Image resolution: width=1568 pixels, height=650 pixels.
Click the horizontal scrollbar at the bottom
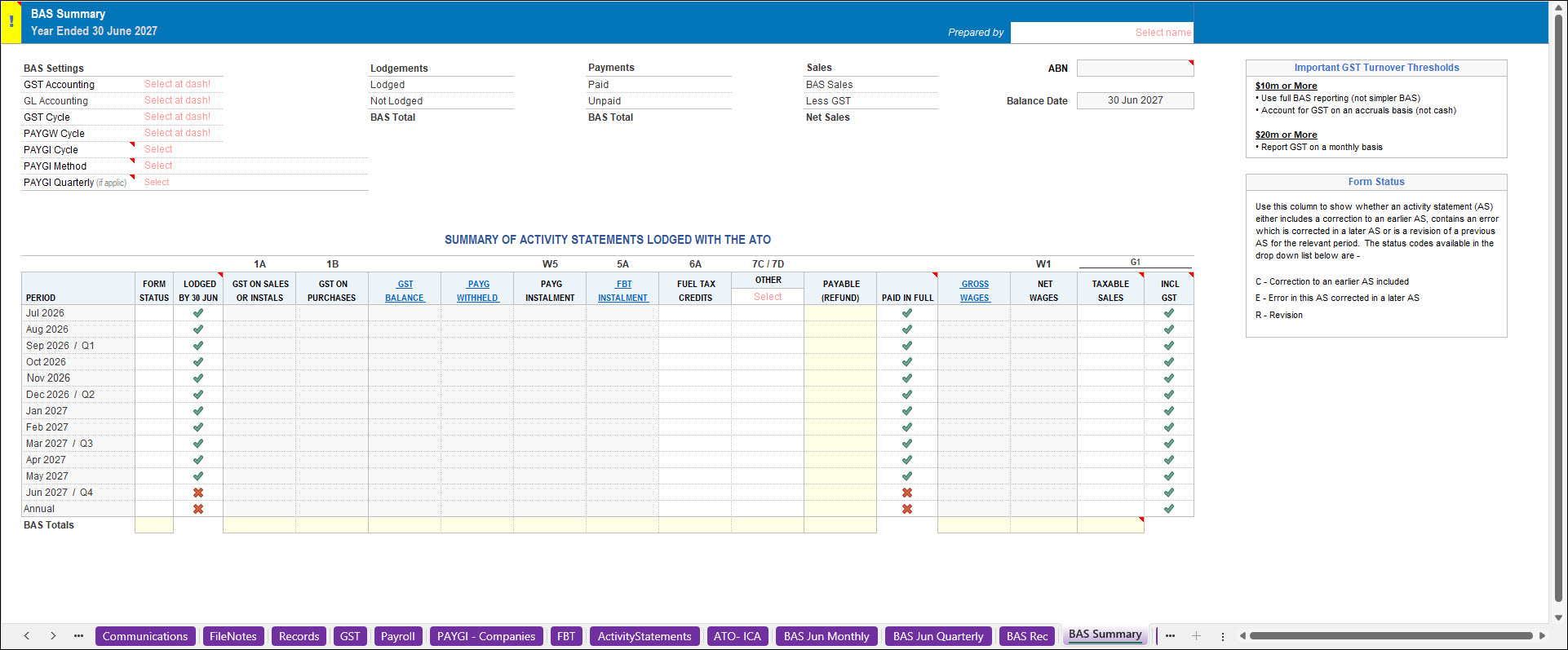[x=1391, y=636]
